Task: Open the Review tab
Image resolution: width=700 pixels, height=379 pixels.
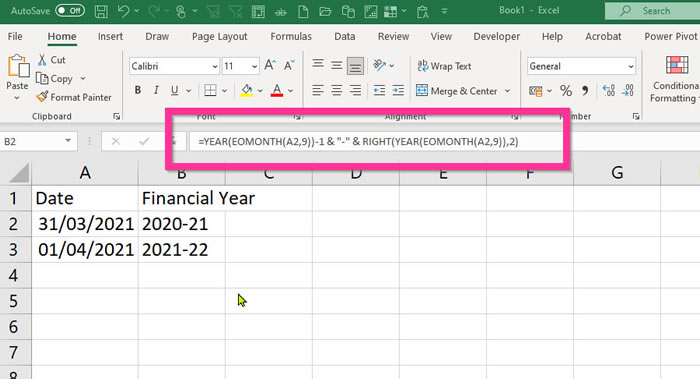Action: point(393,37)
